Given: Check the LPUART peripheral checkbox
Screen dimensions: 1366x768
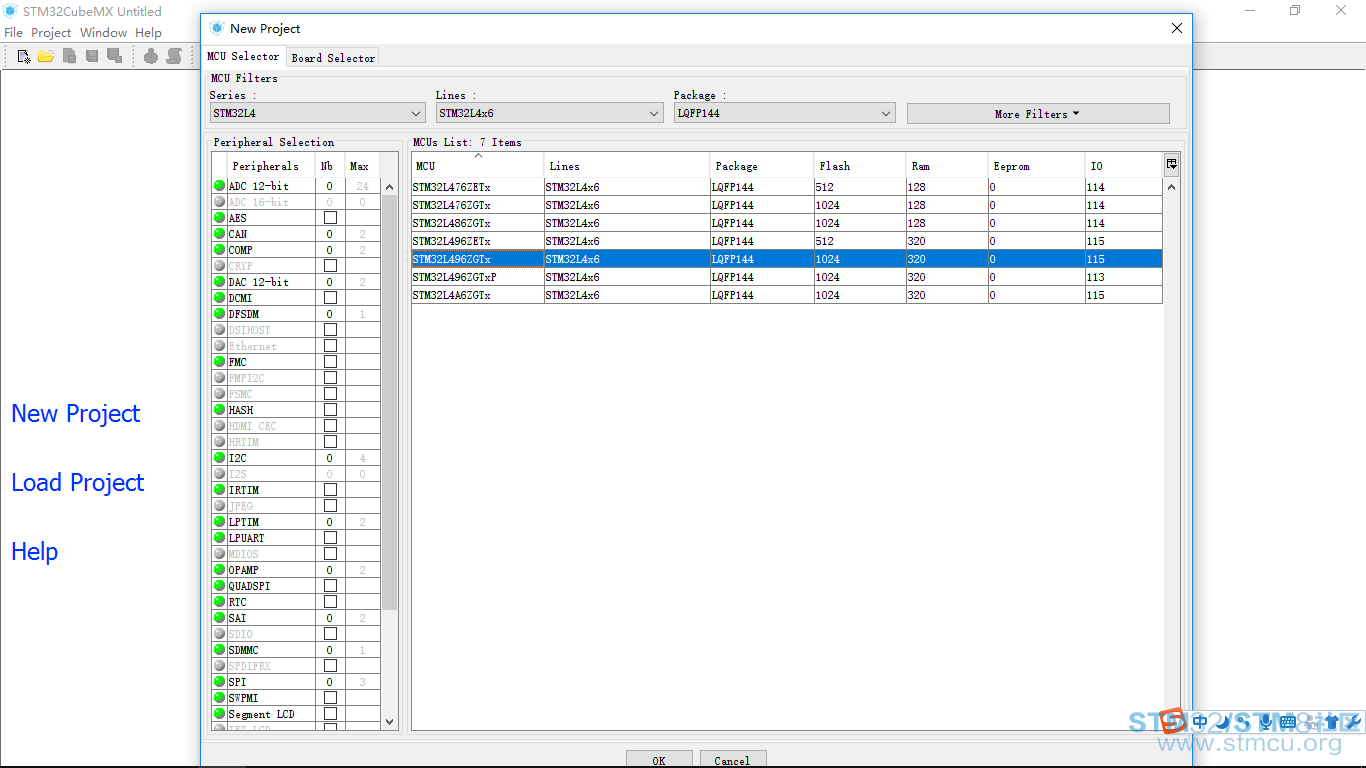Looking at the screenshot, I should (330, 538).
